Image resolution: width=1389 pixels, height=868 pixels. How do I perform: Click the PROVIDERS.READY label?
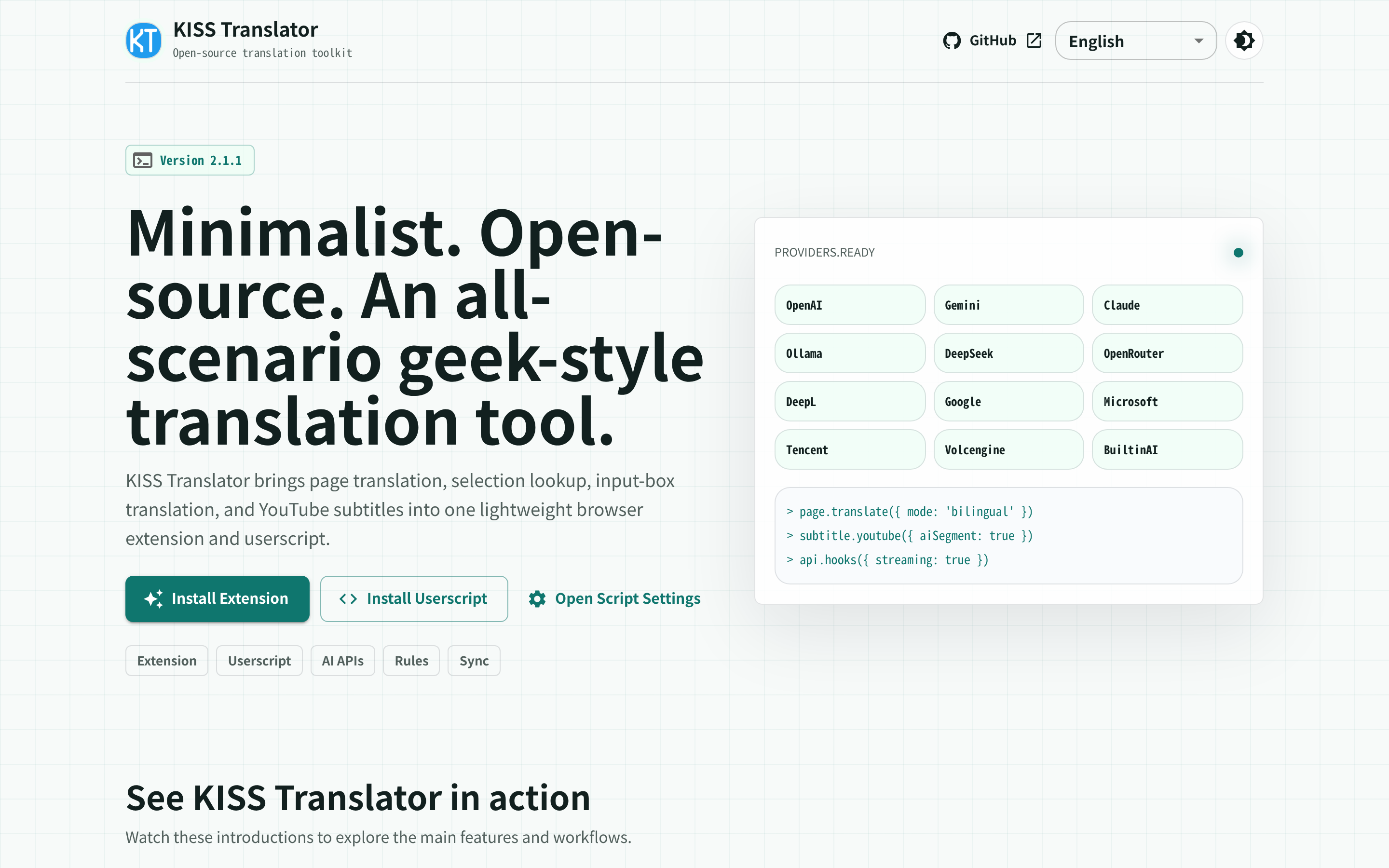(x=824, y=253)
